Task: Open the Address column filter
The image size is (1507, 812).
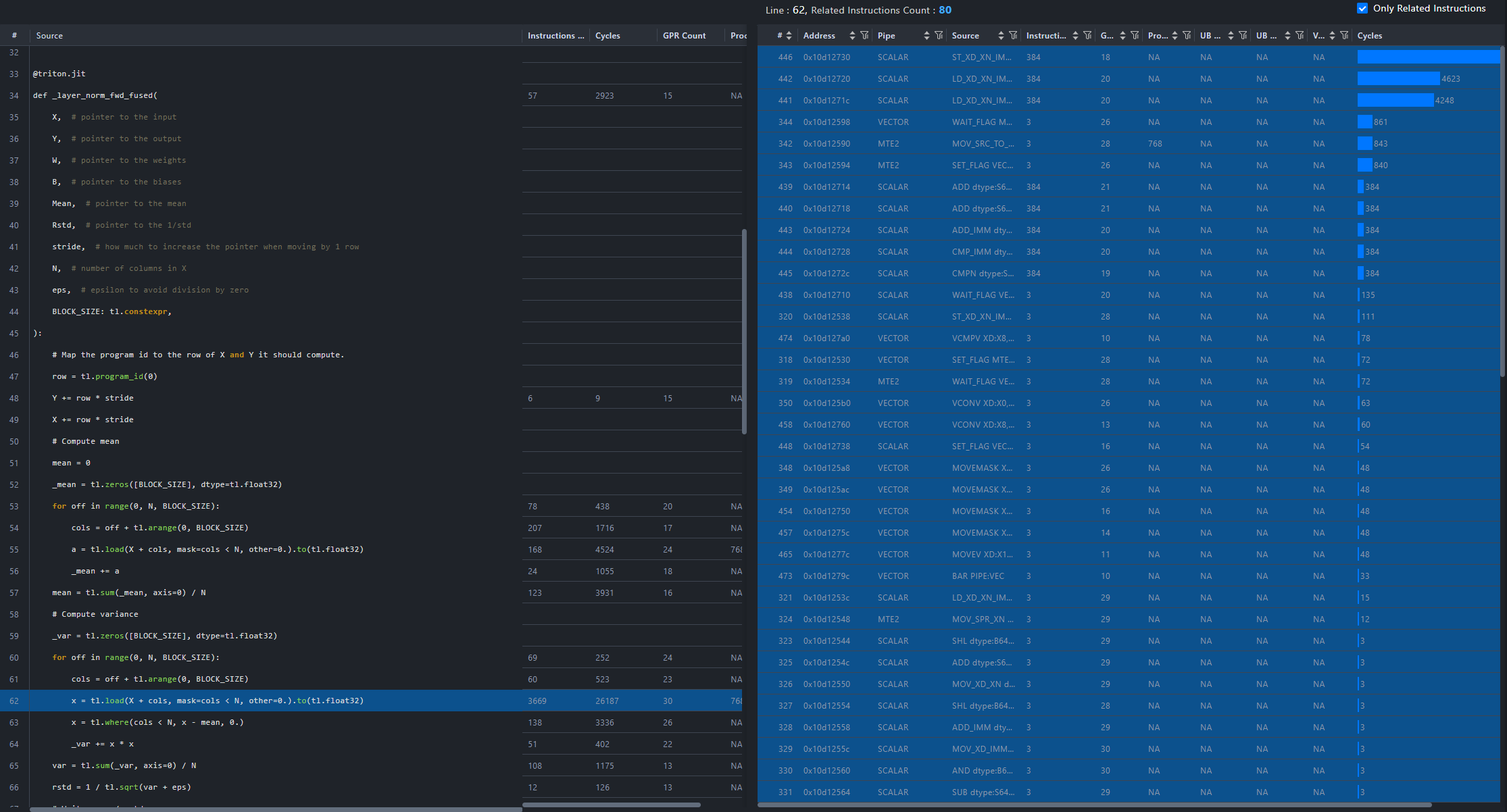Action: click(864, 36)
